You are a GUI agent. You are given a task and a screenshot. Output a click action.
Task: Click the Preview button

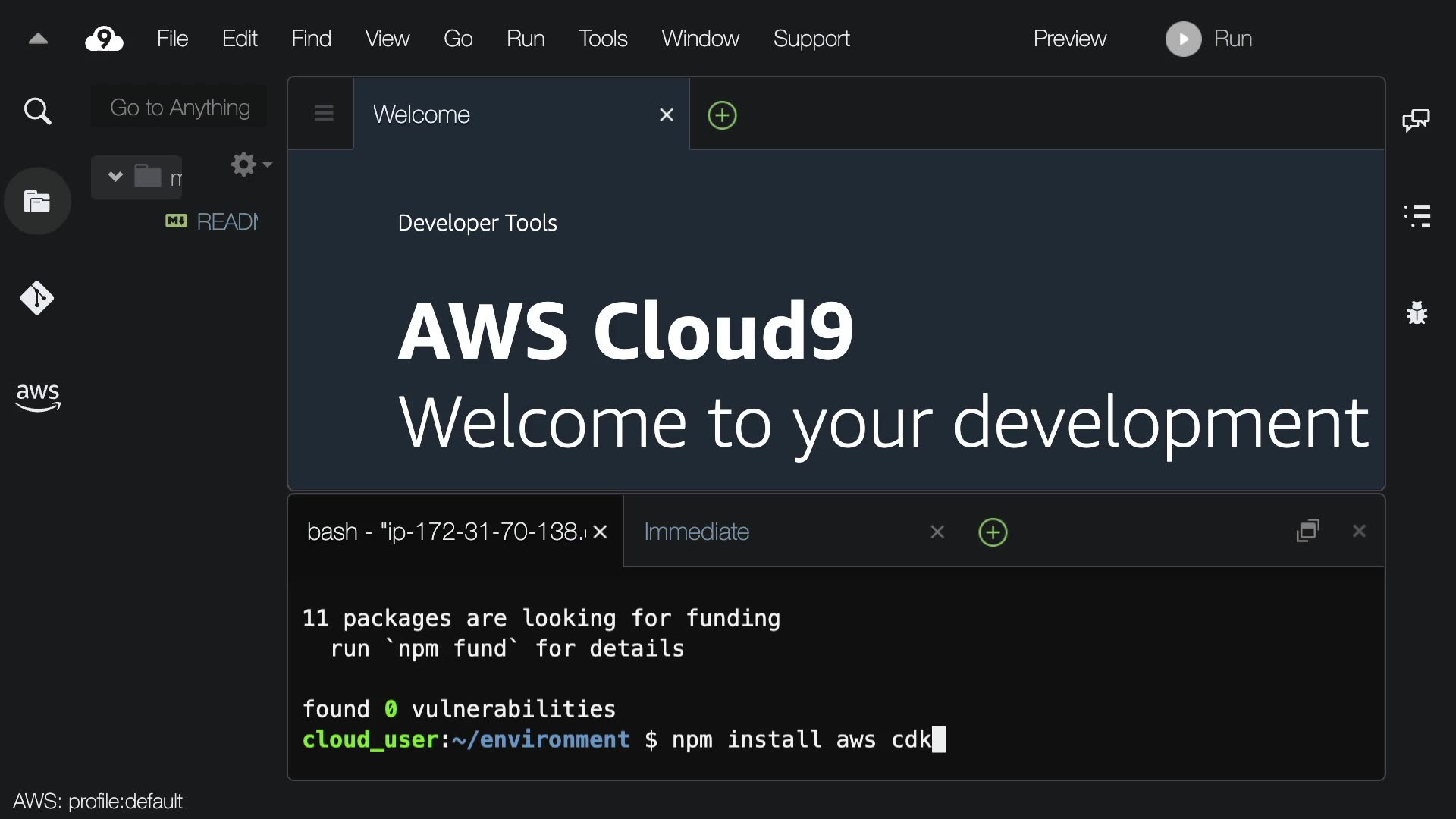[x=1069, y=39]
